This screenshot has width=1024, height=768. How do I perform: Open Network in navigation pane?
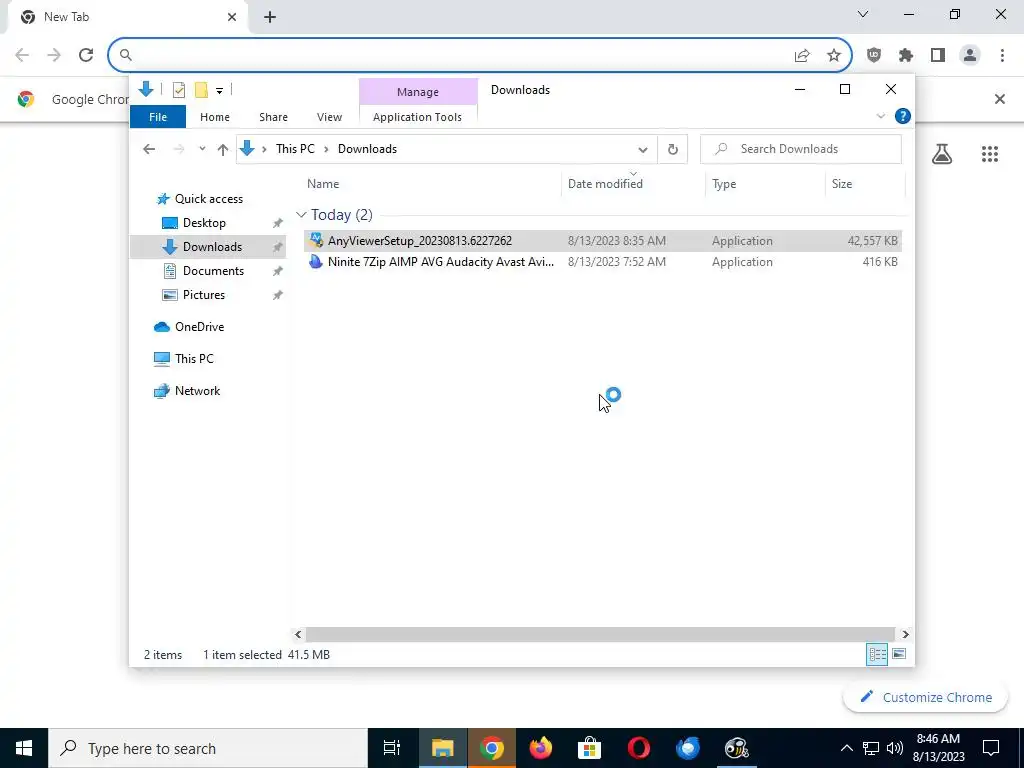tap(197, 391)
